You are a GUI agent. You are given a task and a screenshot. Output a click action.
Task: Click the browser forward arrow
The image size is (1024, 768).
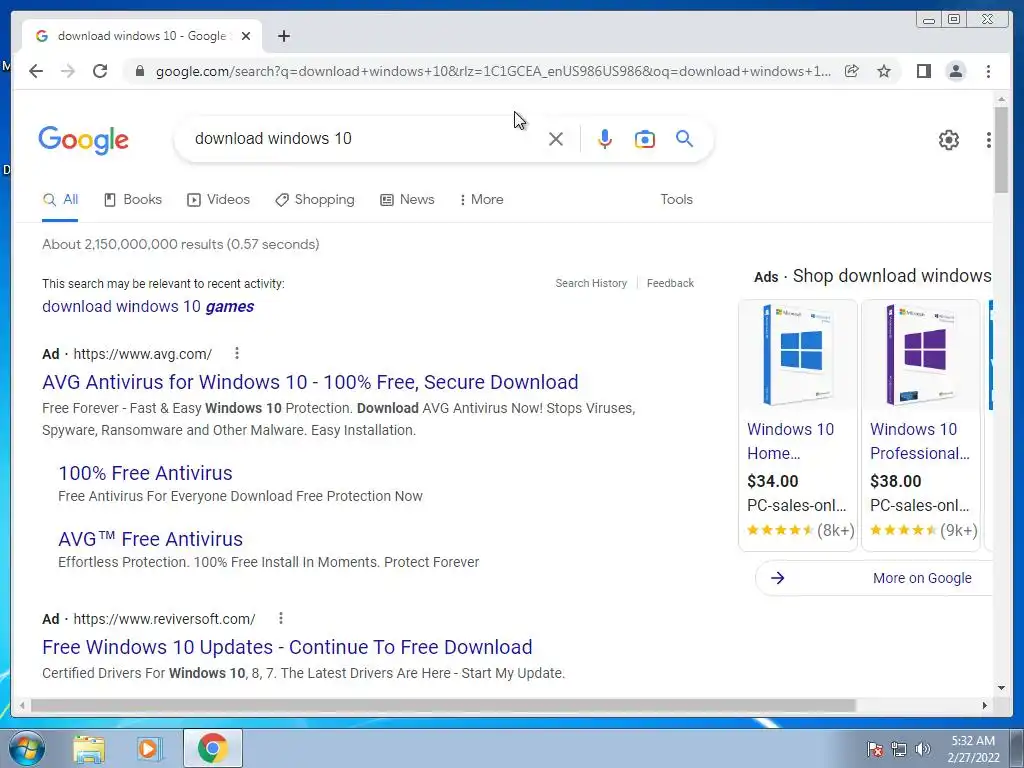68,71
